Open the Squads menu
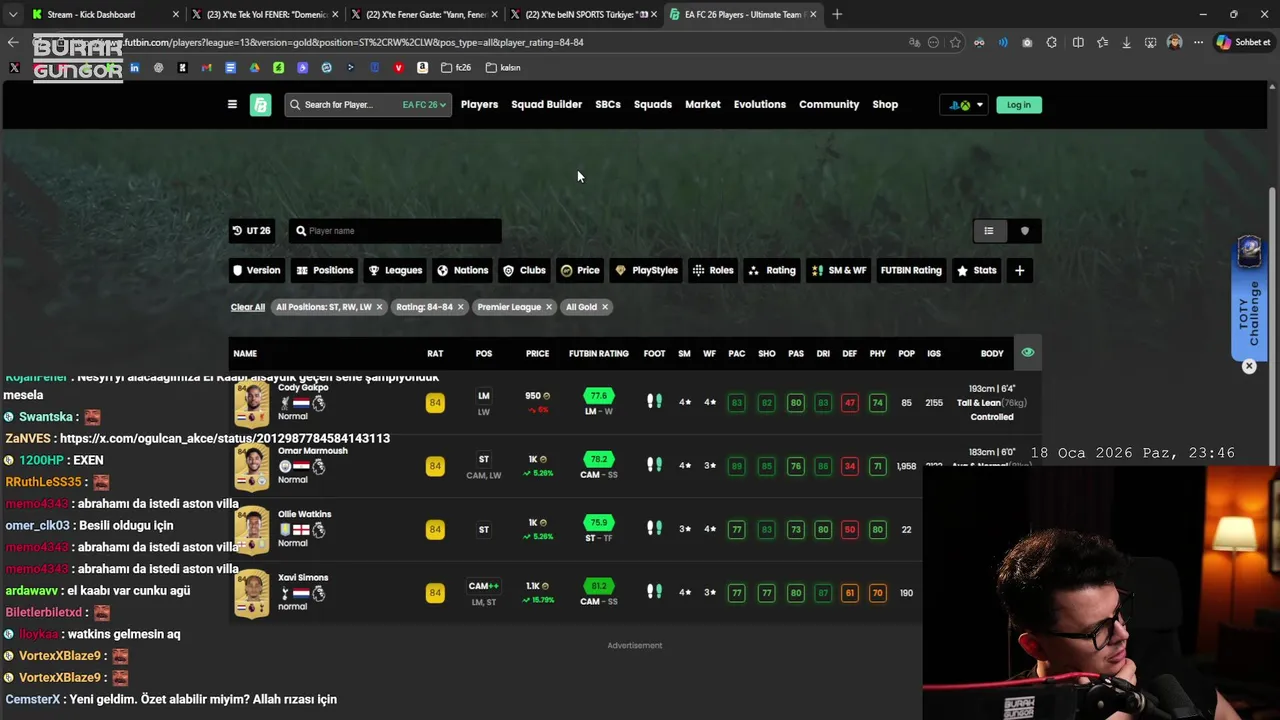1280x720 pixels. point(653,104)
